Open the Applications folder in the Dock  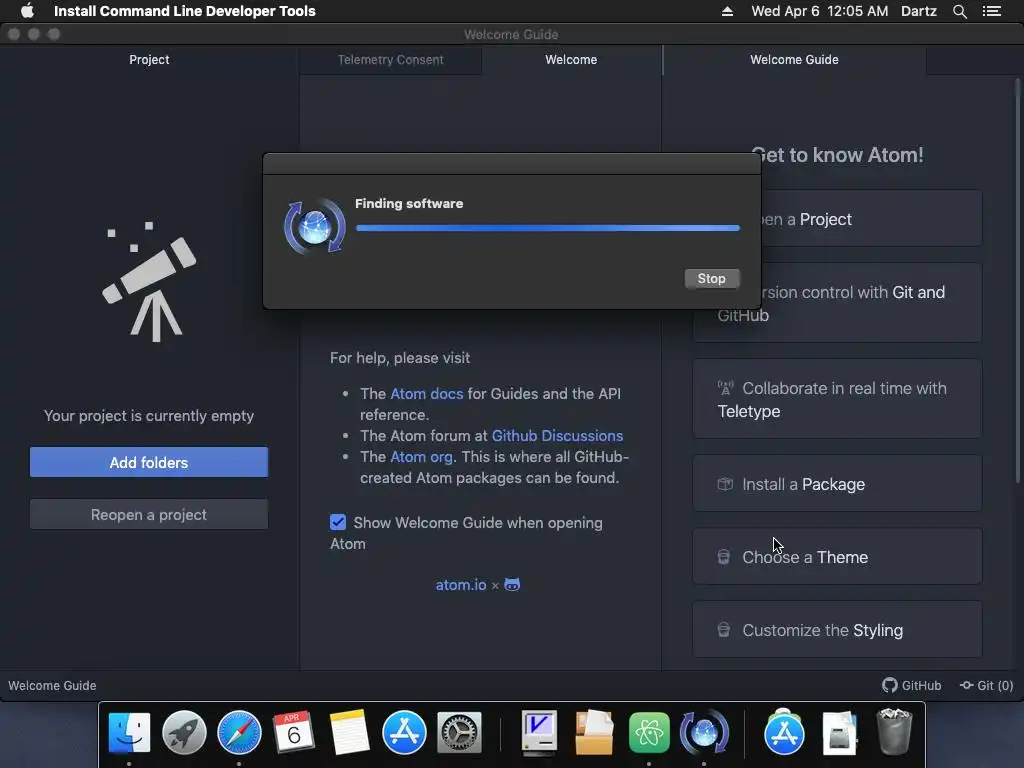[784, 732]
